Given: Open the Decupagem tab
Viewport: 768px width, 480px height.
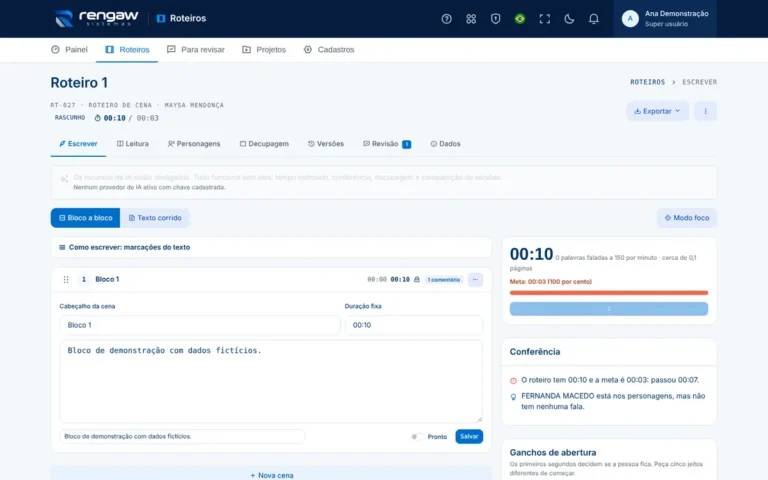Looking at the screenshot, I should click(264, 144).
